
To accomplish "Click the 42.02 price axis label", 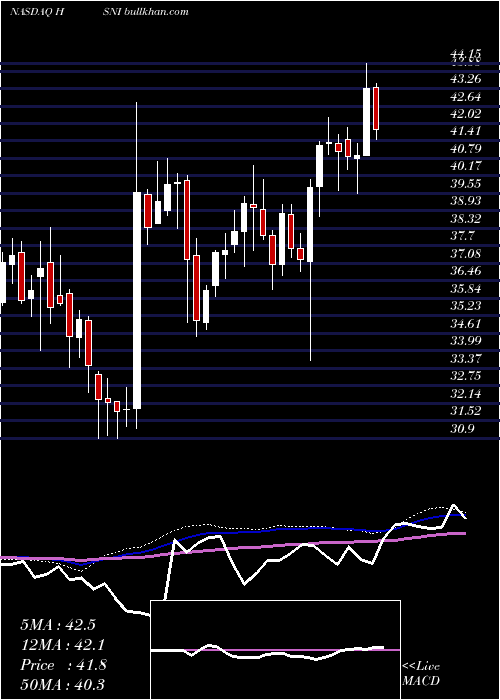I will coord(467,114).
